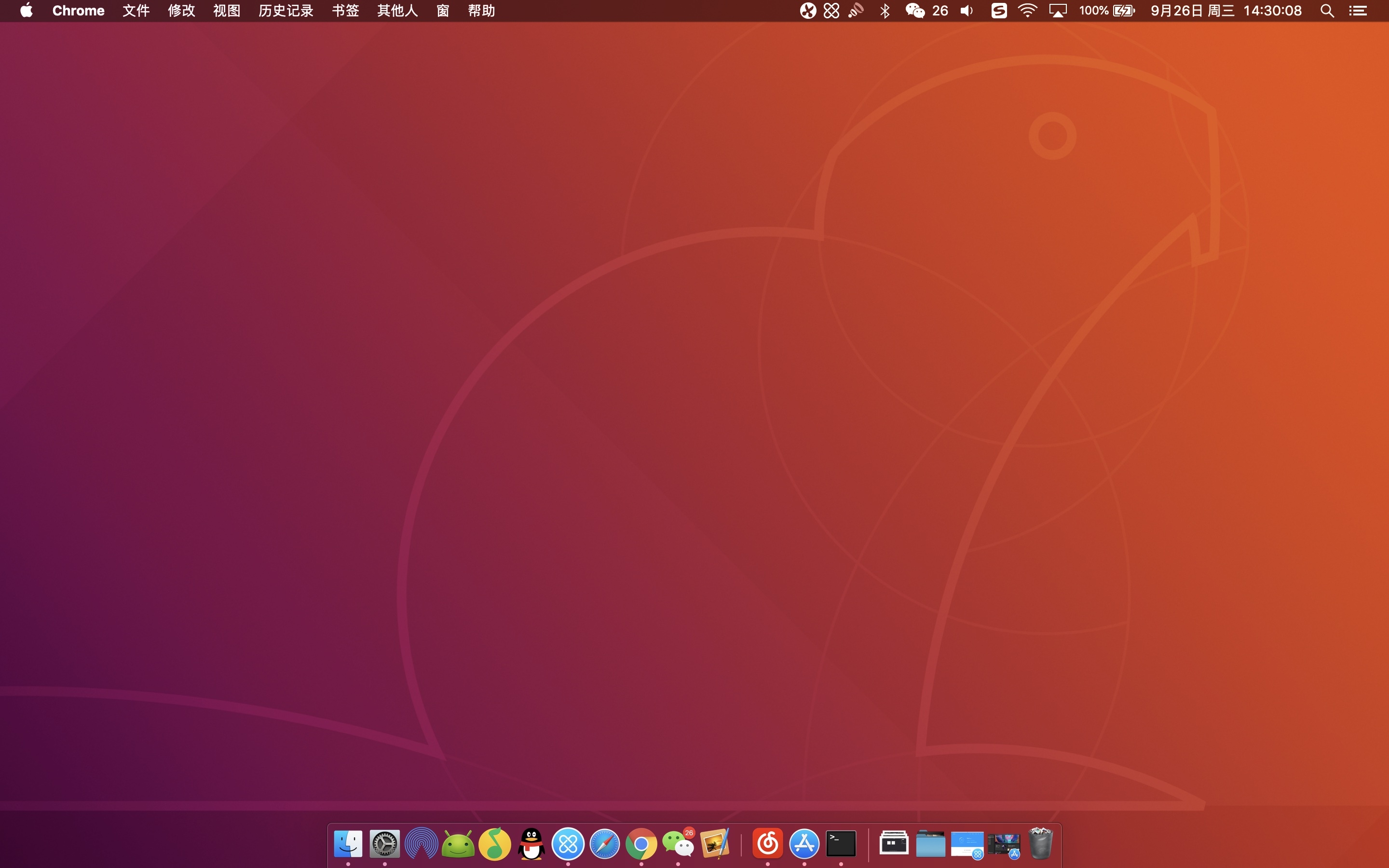Click the green Android robot app

coord(458,844)
